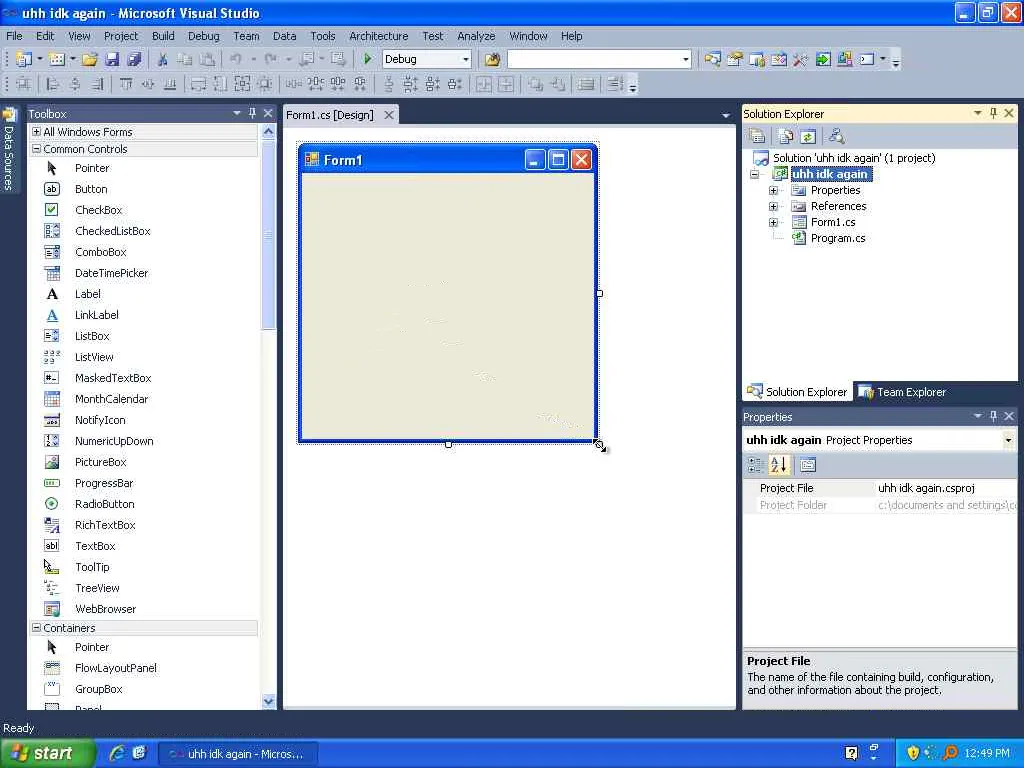Toggle auto-hide pin on Solution Explorer

(993, 113)
